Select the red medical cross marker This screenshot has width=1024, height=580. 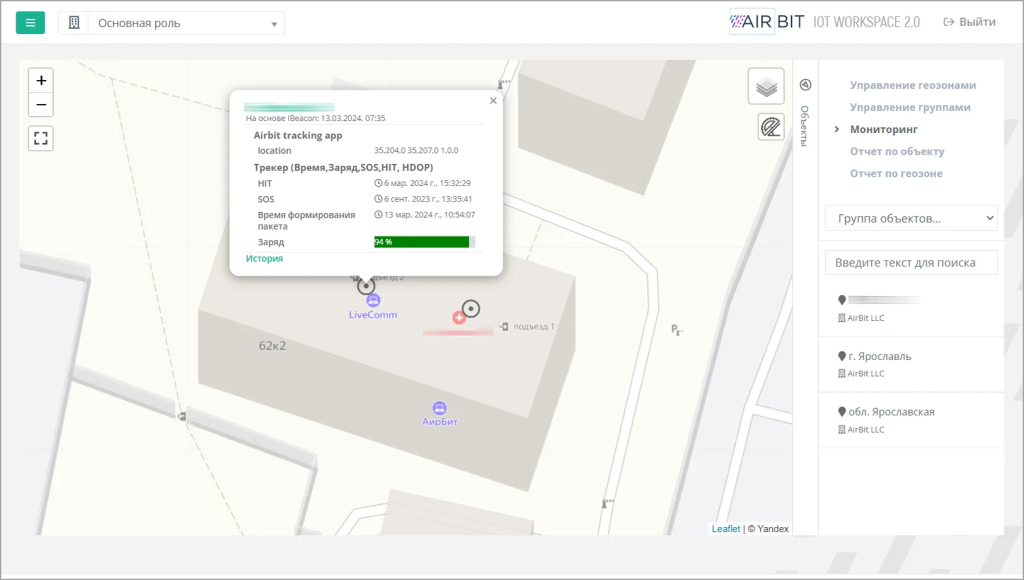point(459,317)
